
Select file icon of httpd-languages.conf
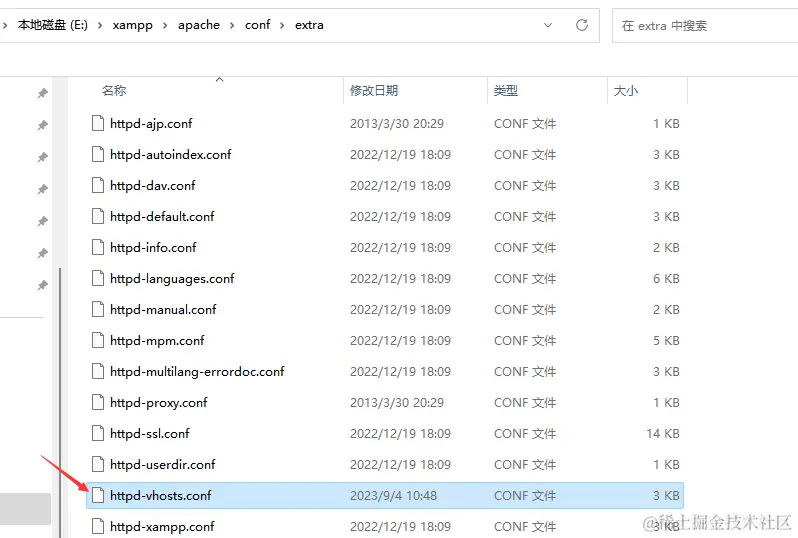point(98,278)
